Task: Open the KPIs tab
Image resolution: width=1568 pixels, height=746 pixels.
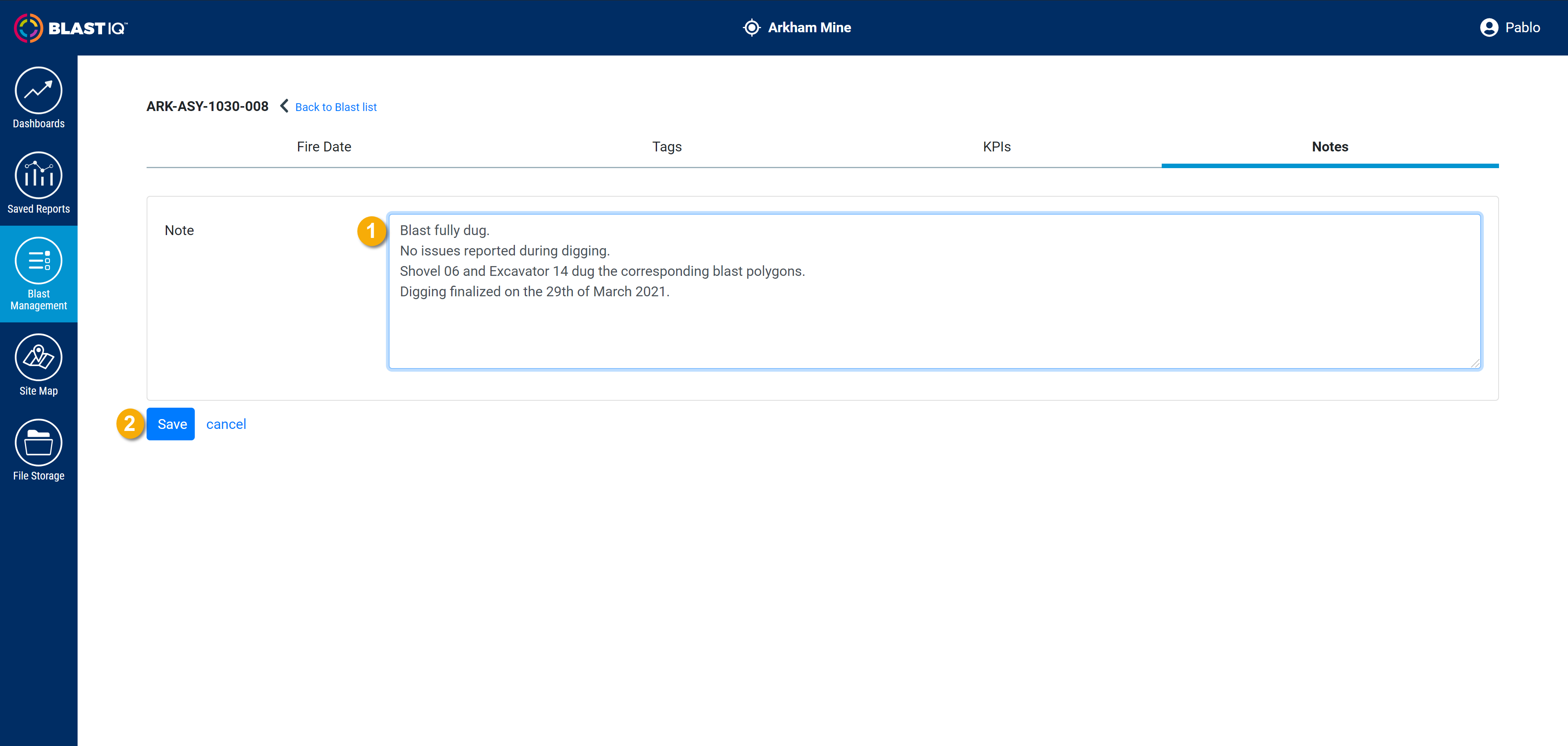Action: 996,147
